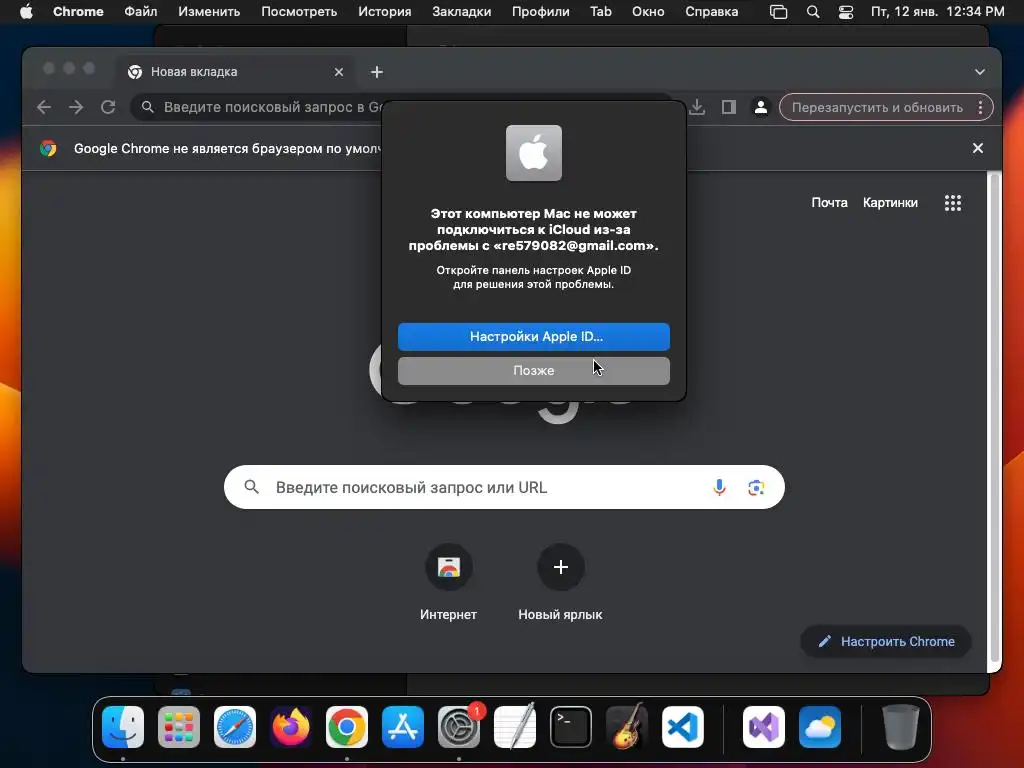Viewport: 1024px width, 768px height.
Task: Click the Chrome icon in the Dock
Action: coord(347,727)
